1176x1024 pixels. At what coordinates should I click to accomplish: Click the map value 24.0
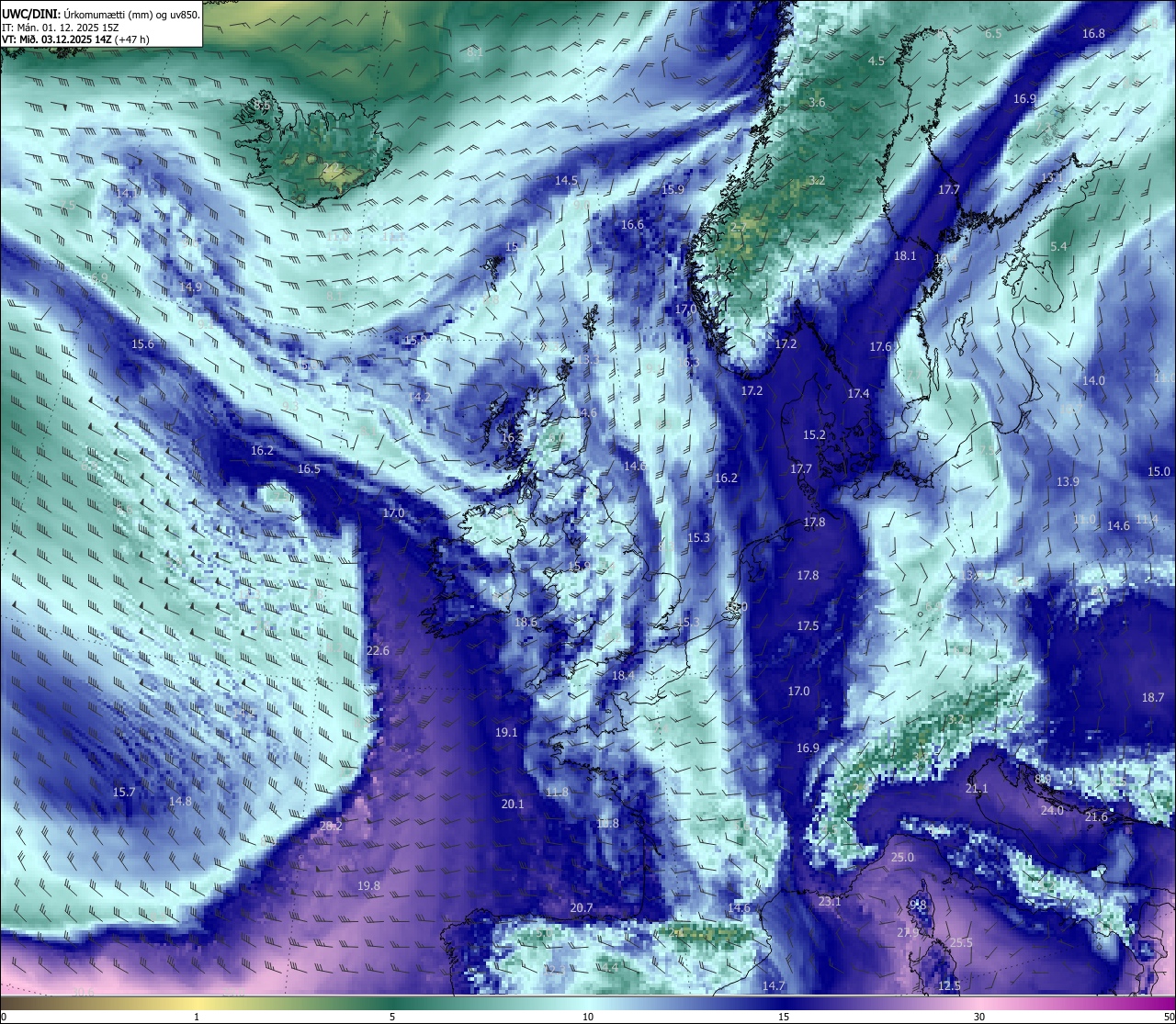pos(1052,810)
